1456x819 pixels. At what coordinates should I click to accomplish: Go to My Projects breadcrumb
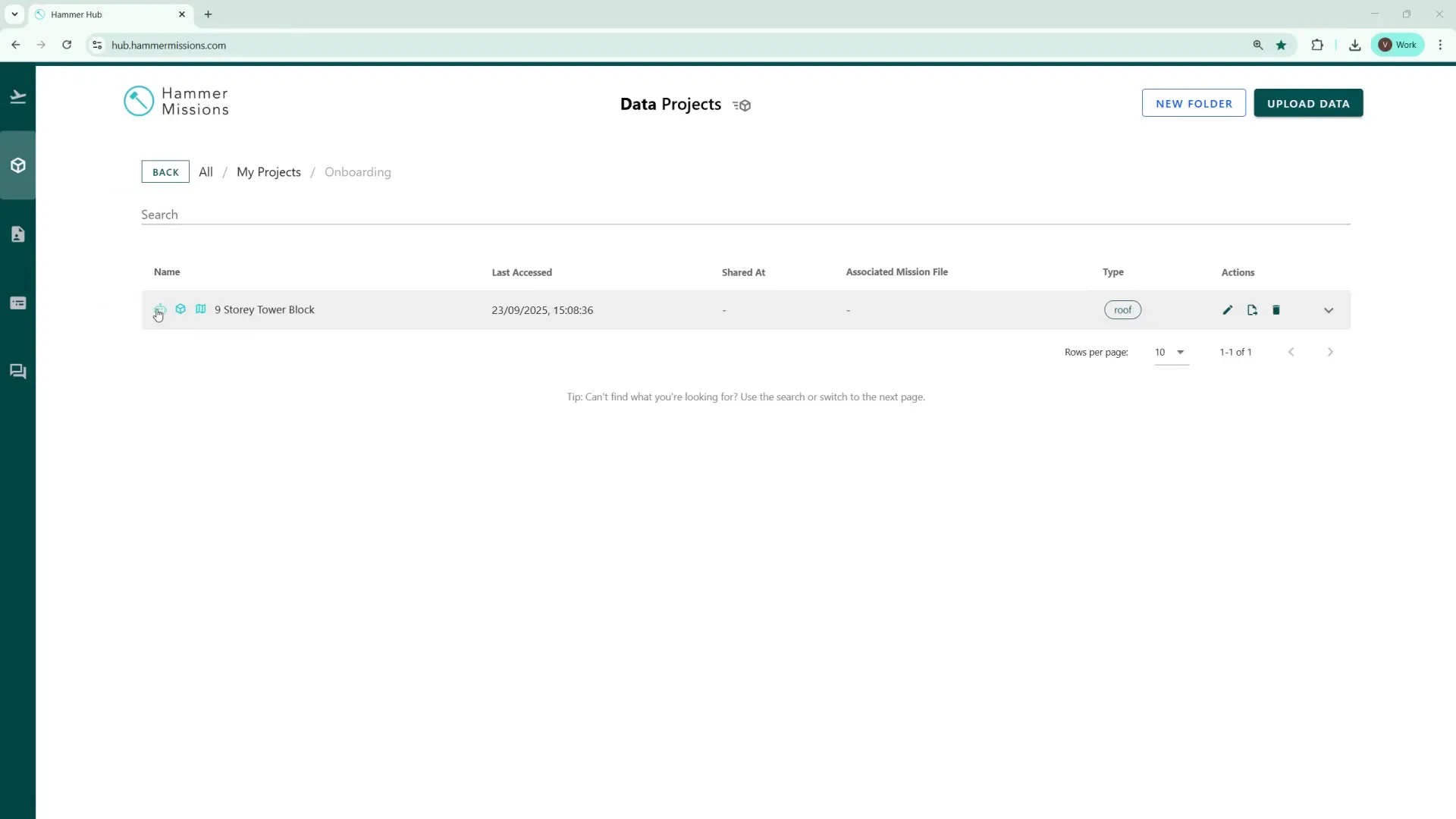tap(268, 172)
